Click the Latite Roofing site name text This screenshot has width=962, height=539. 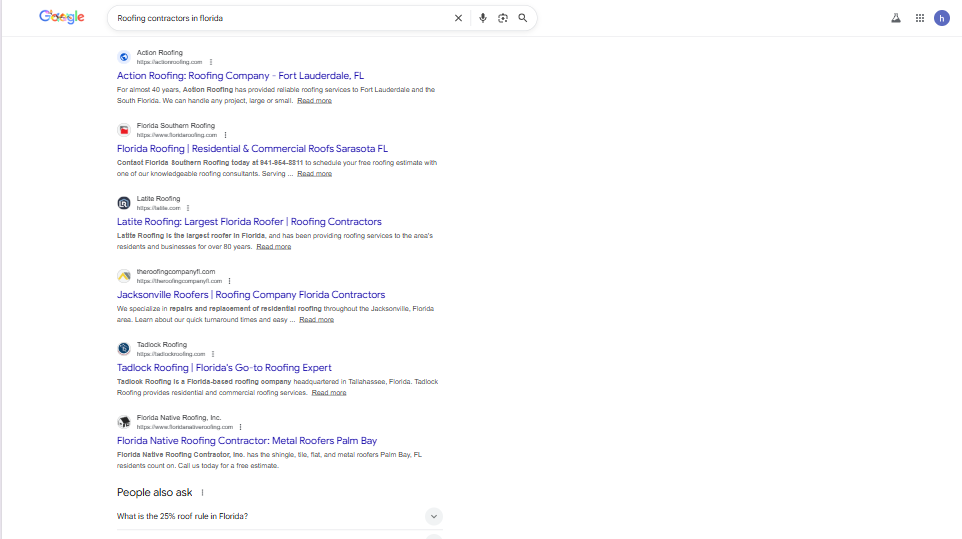pos(158,199)
